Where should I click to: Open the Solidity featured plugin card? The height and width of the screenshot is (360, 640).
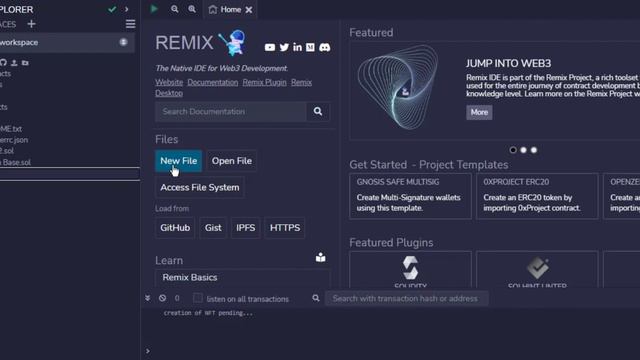click(410, 269)
